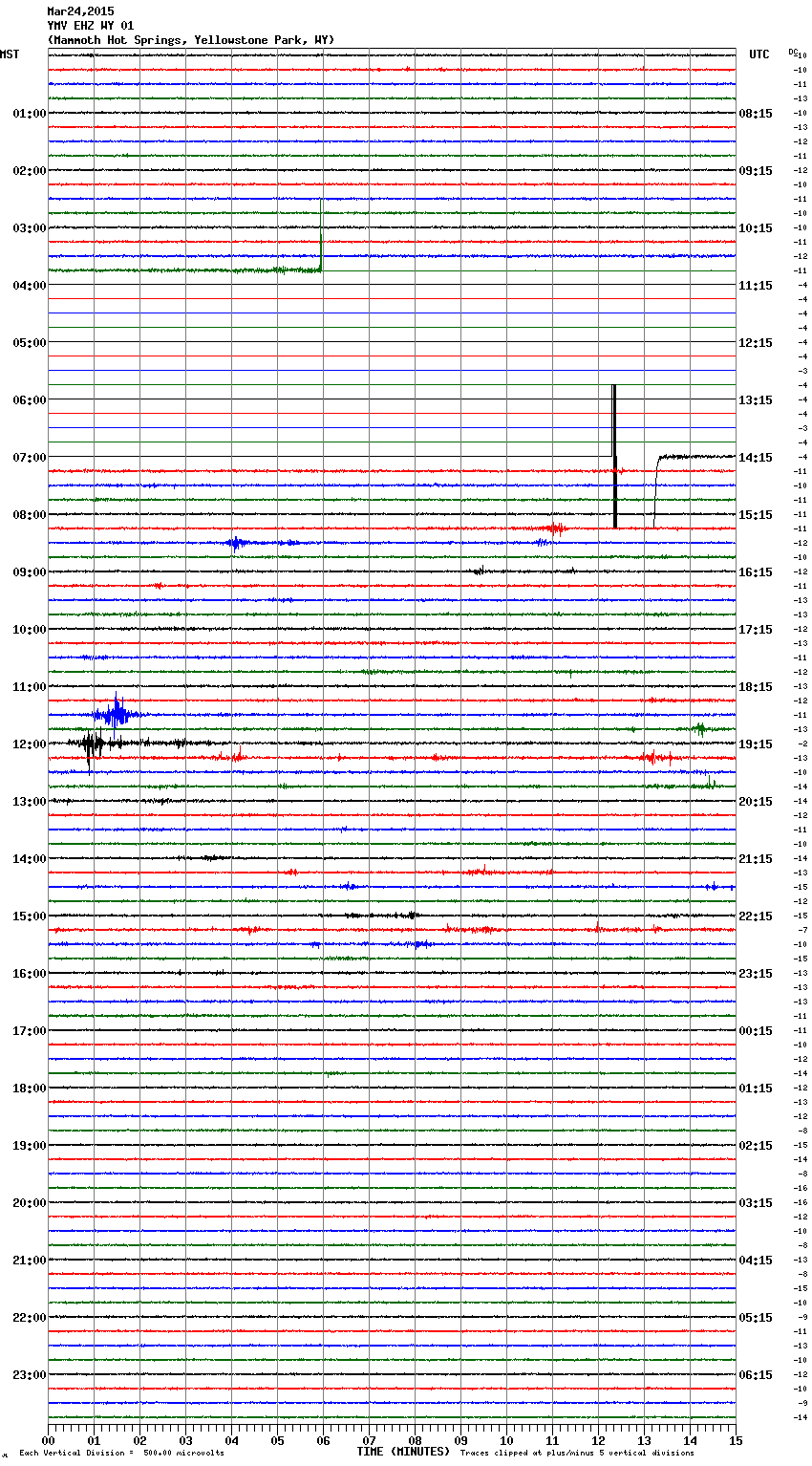This screenshot has width=812, height=1466.
Task: Click the 03:15 UTC time label
Action: pyautogui.click(x=756, y=1203)
